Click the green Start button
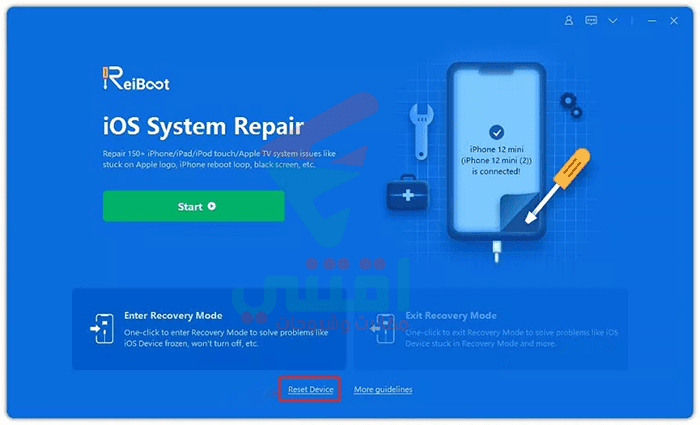Screen dimensions: 700x425 [194, 206]
